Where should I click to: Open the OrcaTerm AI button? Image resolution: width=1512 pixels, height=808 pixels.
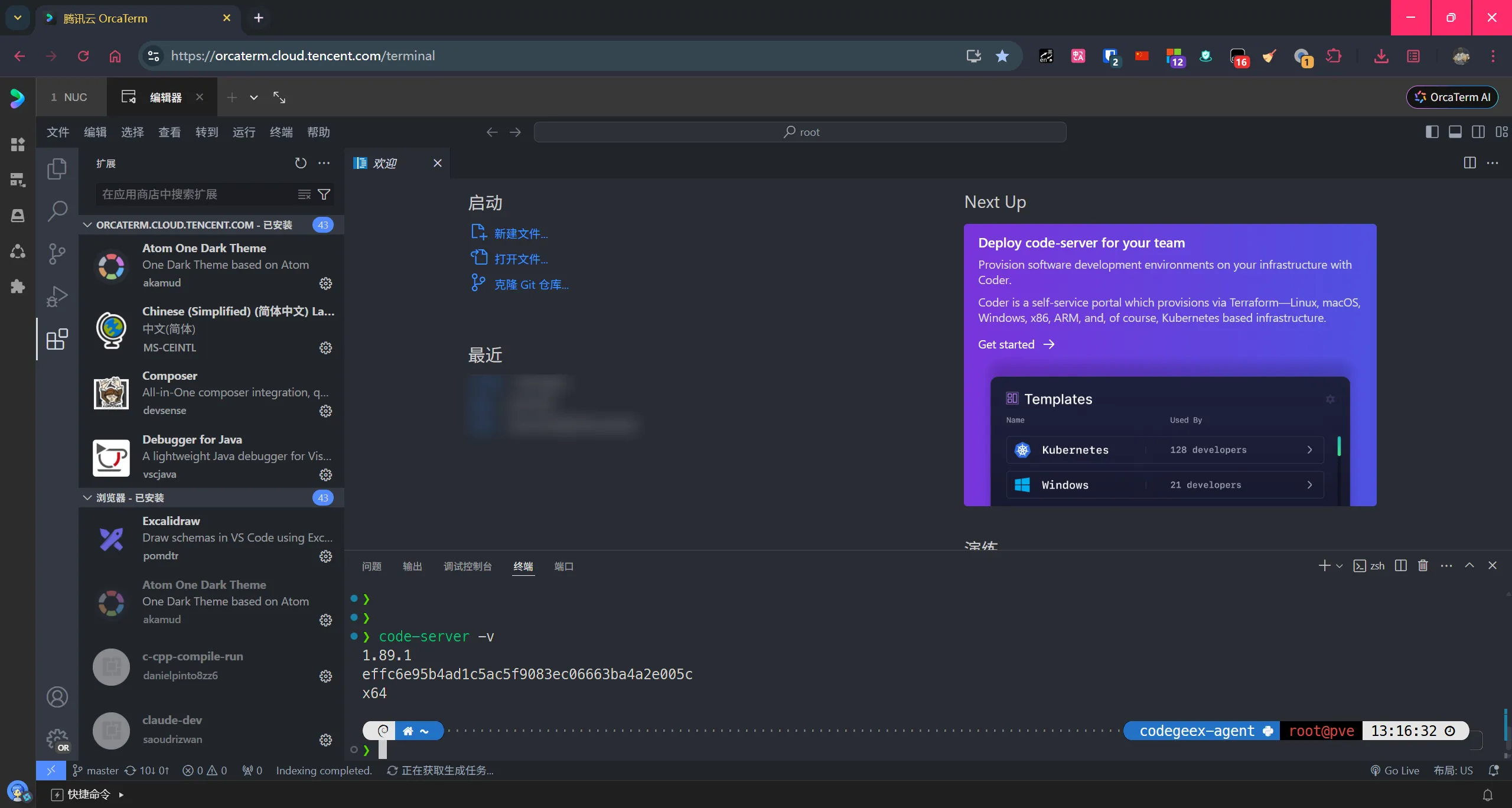[x=1452, y=97]
